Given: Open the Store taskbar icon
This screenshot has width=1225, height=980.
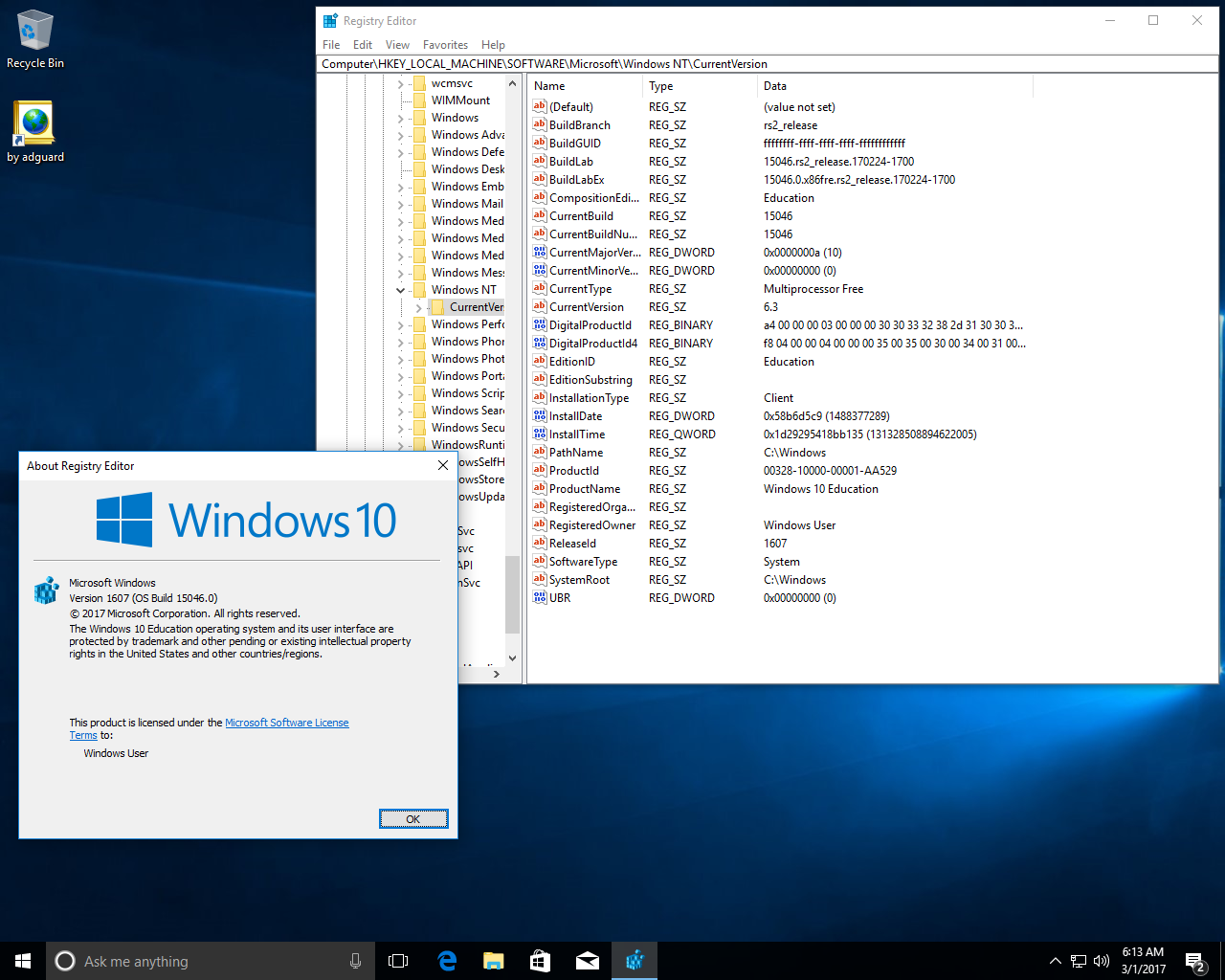Looking at the screenshot, I should pyautogui.click(x=541, y=961).
